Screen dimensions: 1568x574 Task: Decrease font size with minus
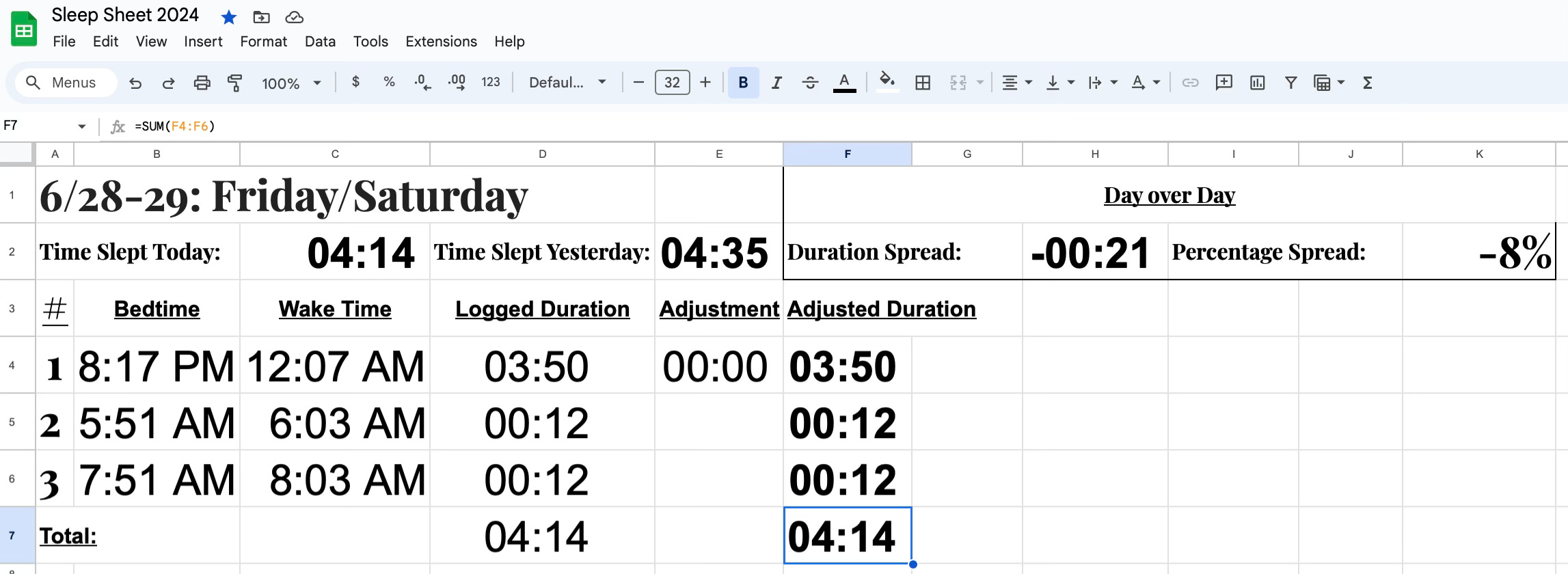click(x=638, y=83)
